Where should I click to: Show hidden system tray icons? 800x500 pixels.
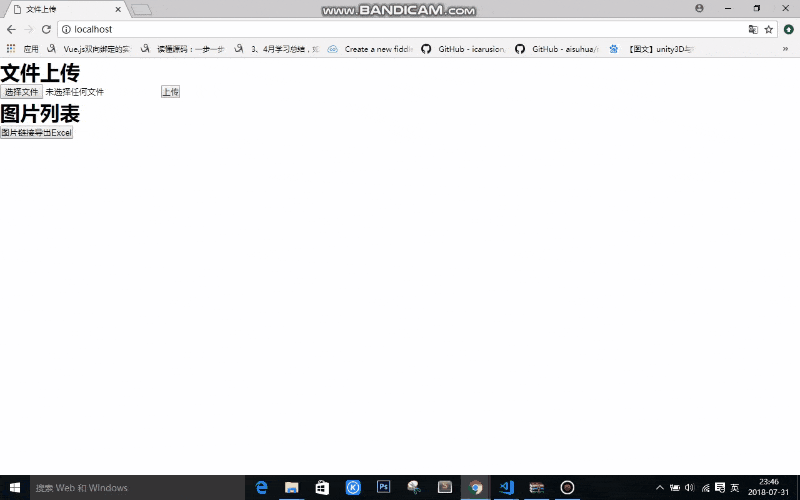click(x=659, y=488)
